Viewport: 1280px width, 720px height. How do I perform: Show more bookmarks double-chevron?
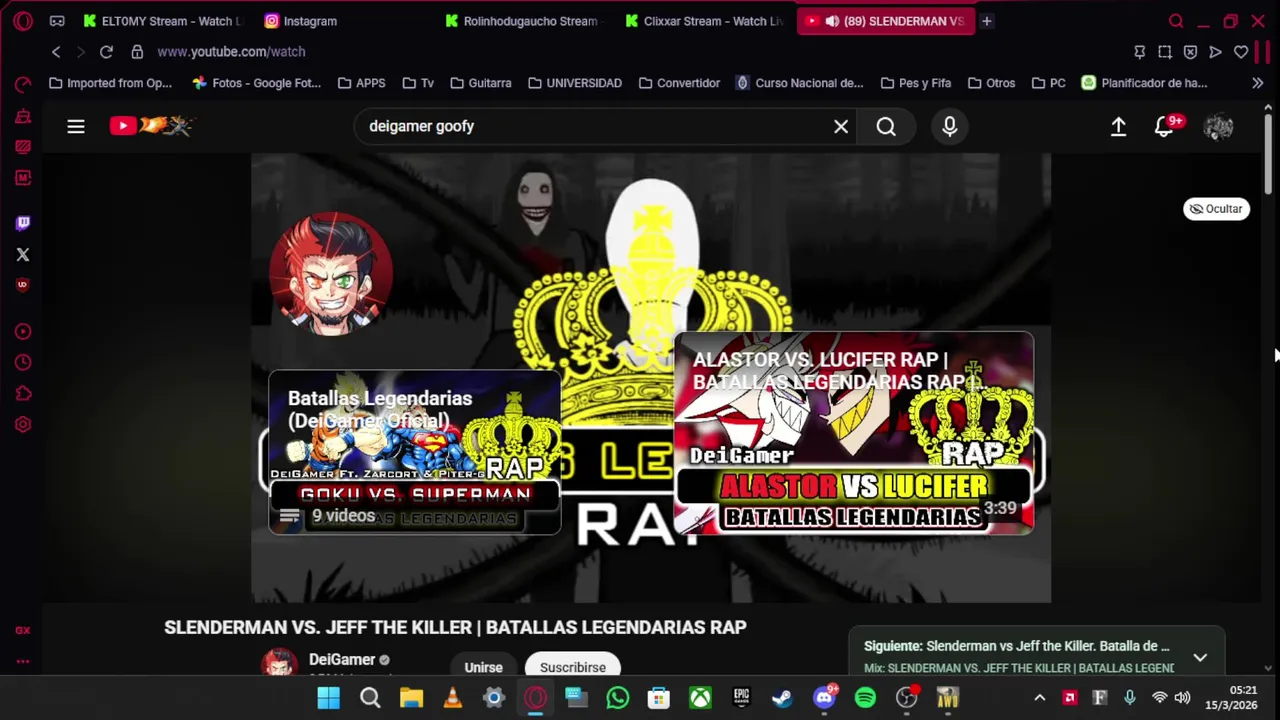1257,83
